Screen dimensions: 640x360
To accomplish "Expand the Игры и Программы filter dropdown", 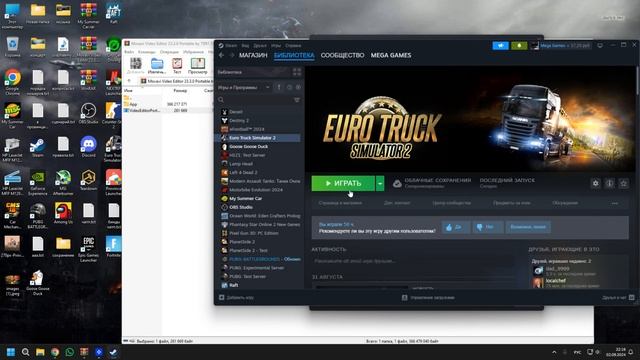I will click(243, 87).
